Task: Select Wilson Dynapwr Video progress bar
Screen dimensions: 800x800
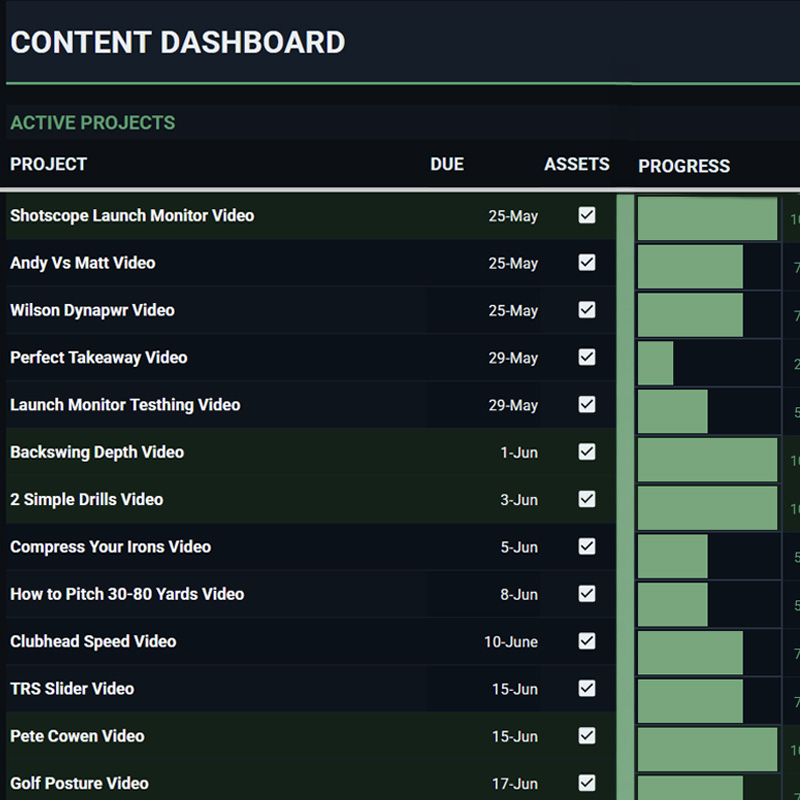Action: (690, 315)
